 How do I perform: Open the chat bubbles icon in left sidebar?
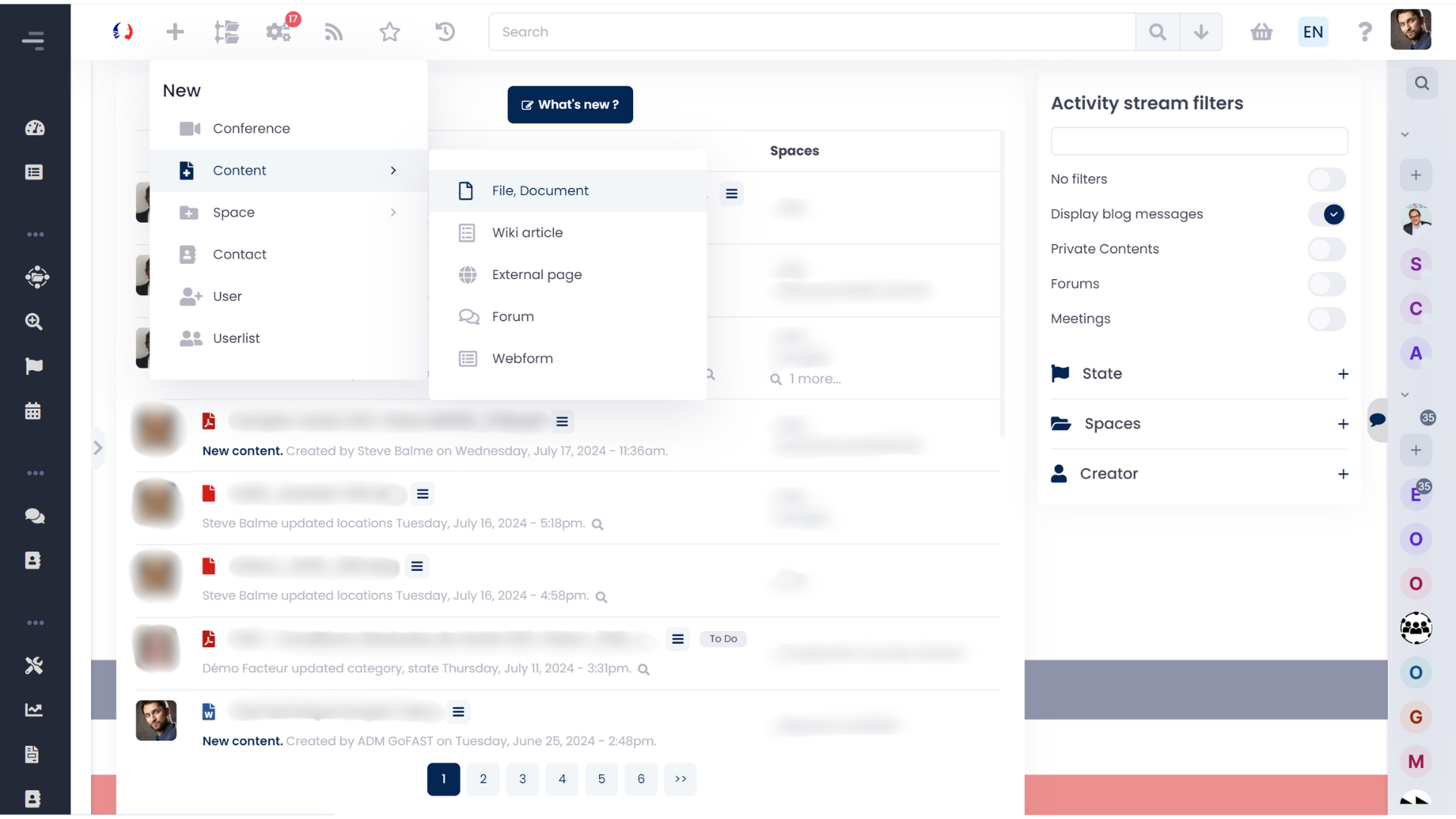33,516
